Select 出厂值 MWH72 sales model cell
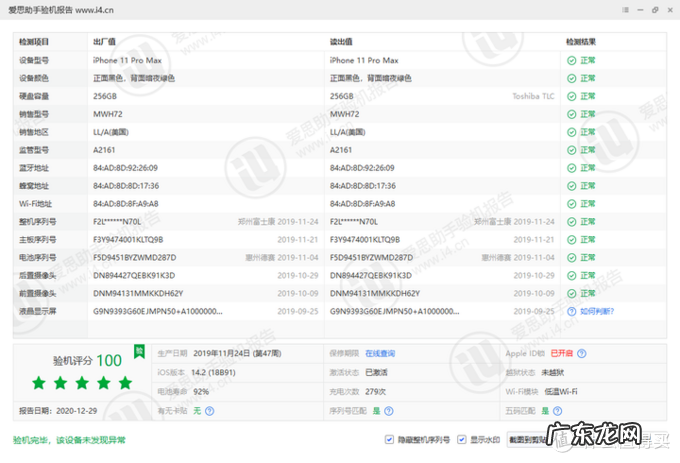680x463 pixels. click(x=108, y=114)
